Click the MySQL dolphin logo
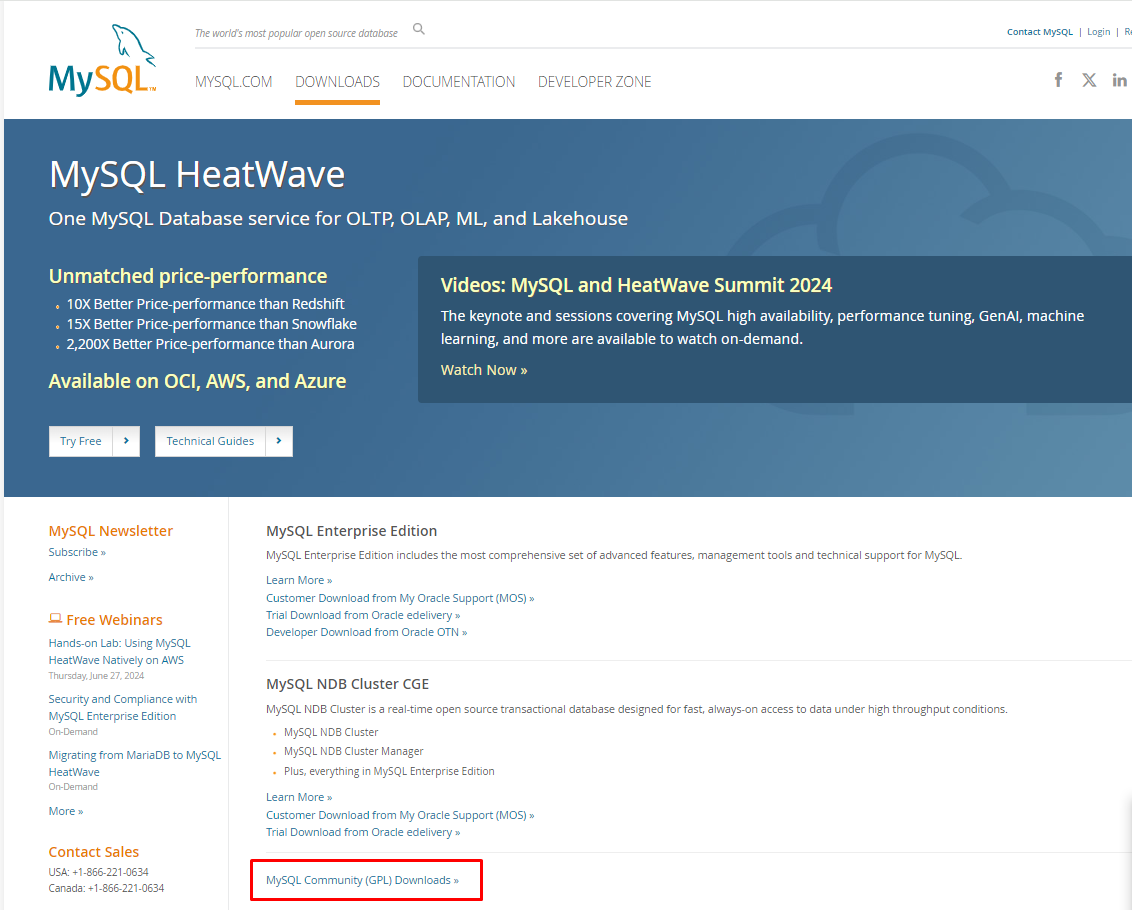1132x910 pixels. point(102,60)
